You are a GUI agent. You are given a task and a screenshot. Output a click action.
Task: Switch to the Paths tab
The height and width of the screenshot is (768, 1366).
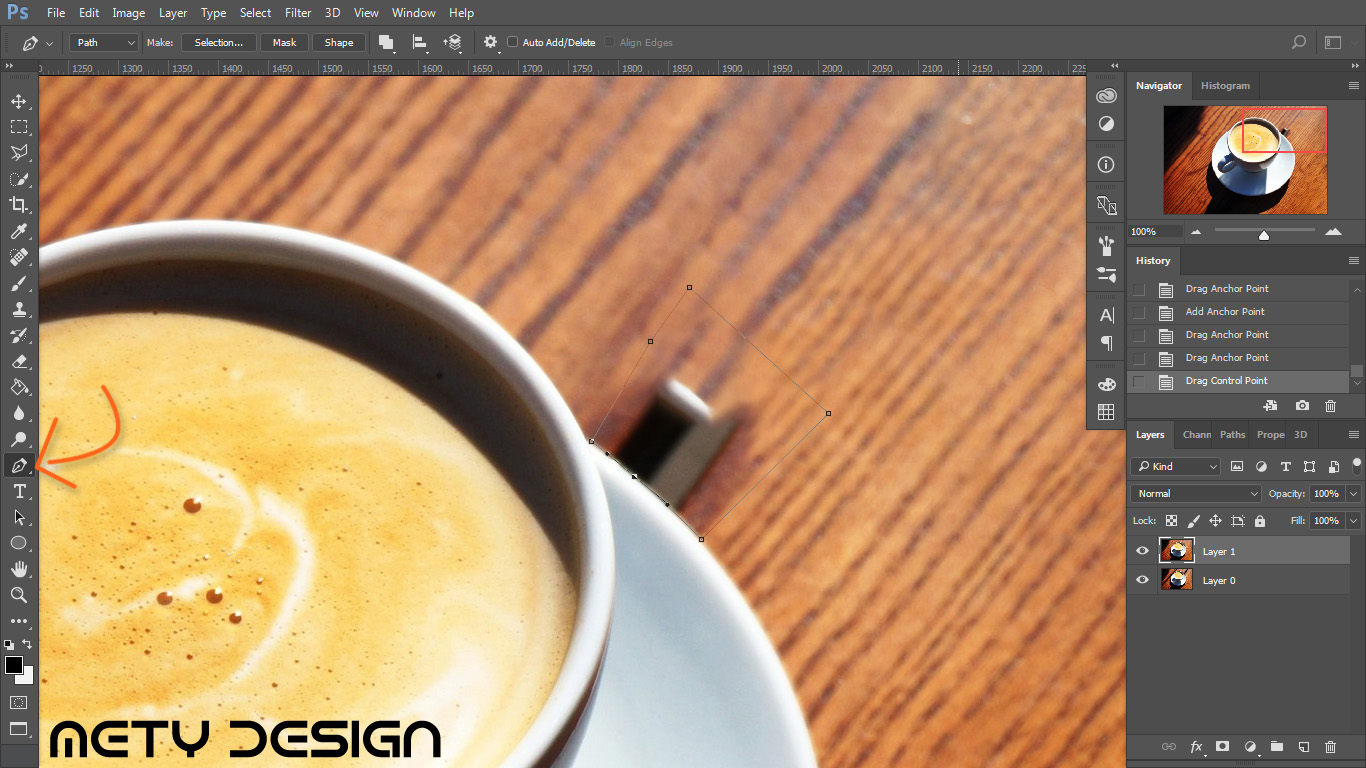(x=1232, y=435)
